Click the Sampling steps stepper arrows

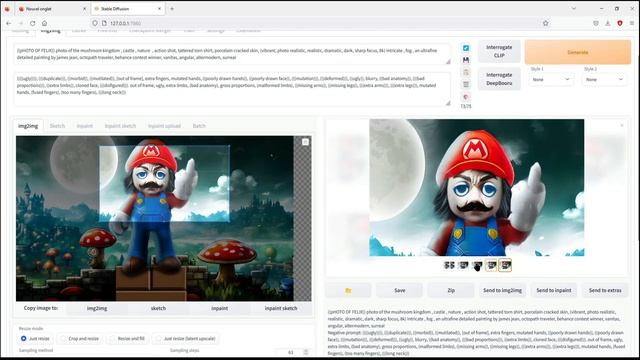pos(306,352)
